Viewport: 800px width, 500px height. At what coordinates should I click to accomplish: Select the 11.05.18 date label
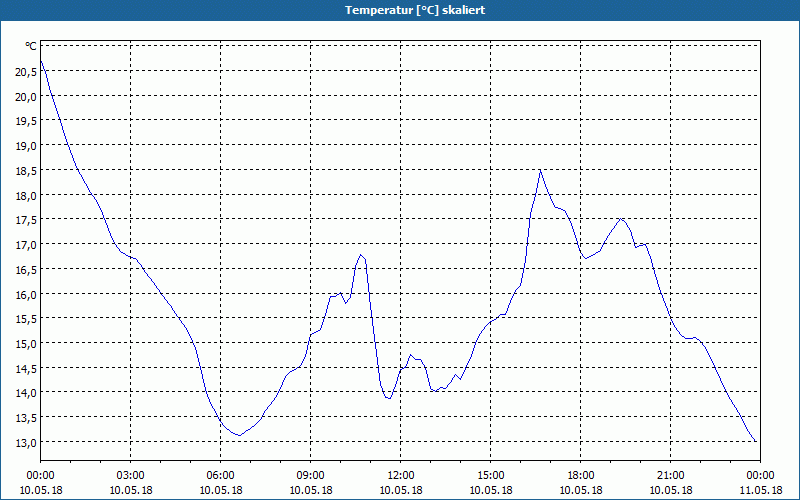760,491
